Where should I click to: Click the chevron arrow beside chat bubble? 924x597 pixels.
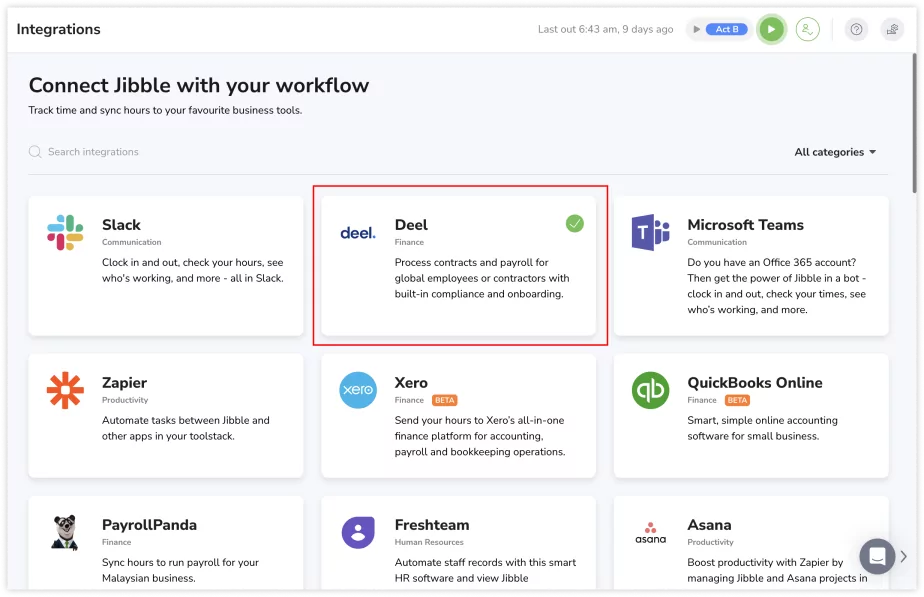pyautogui.click(x=904, y=556)
